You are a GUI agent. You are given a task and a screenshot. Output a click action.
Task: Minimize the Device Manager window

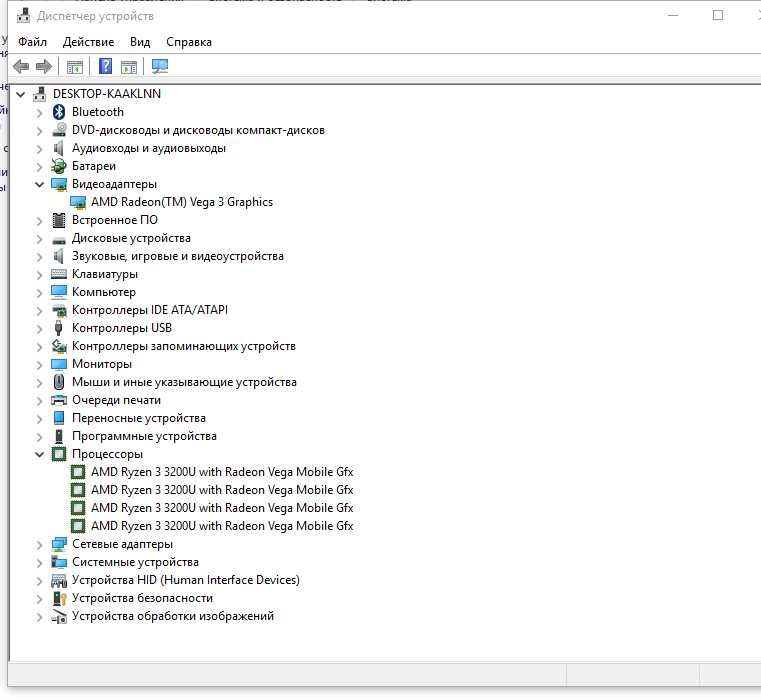coord(673,16)
